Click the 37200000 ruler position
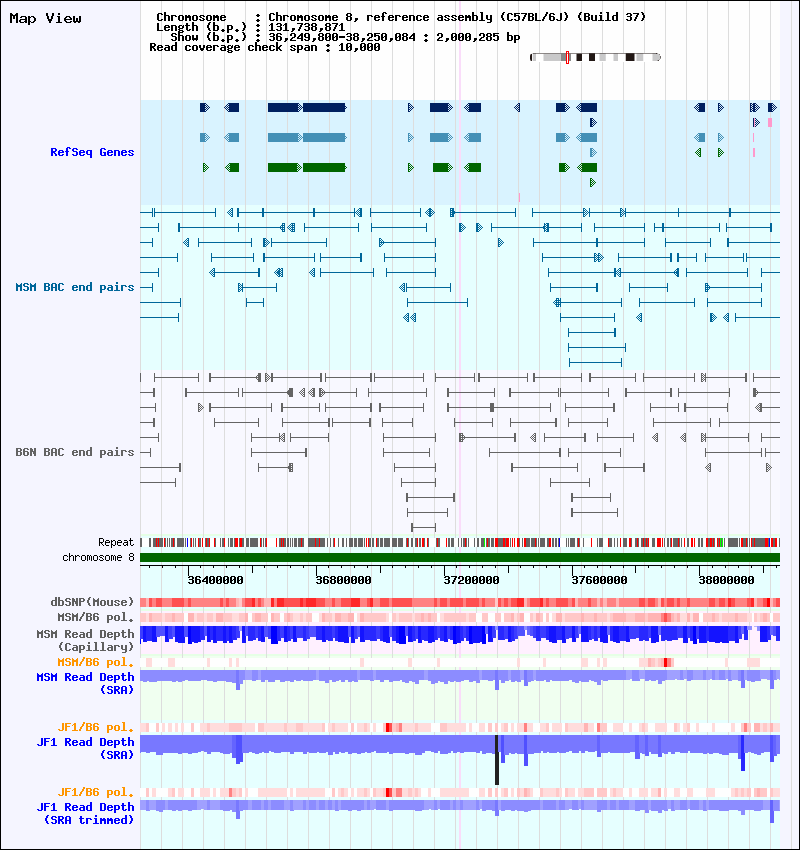This screenshot has width=800, height=850. [471, 580]
